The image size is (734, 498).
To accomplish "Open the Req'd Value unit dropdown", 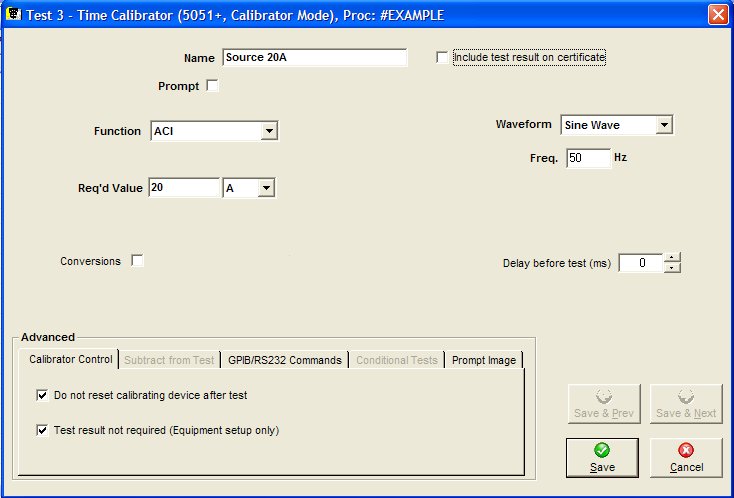I will pyautogui.click(x=265, y=188).
